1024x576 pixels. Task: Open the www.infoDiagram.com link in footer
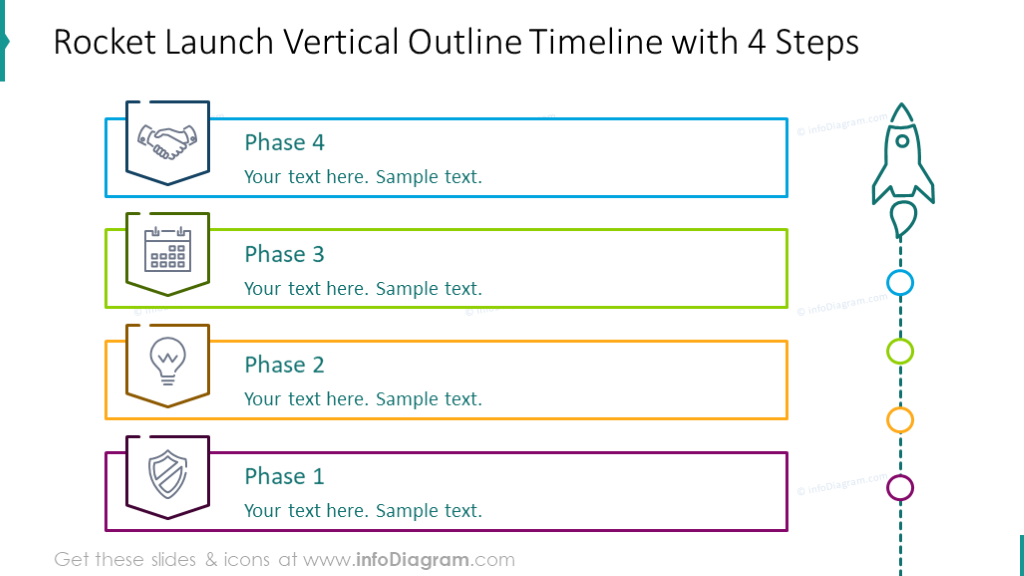point(409,560)
